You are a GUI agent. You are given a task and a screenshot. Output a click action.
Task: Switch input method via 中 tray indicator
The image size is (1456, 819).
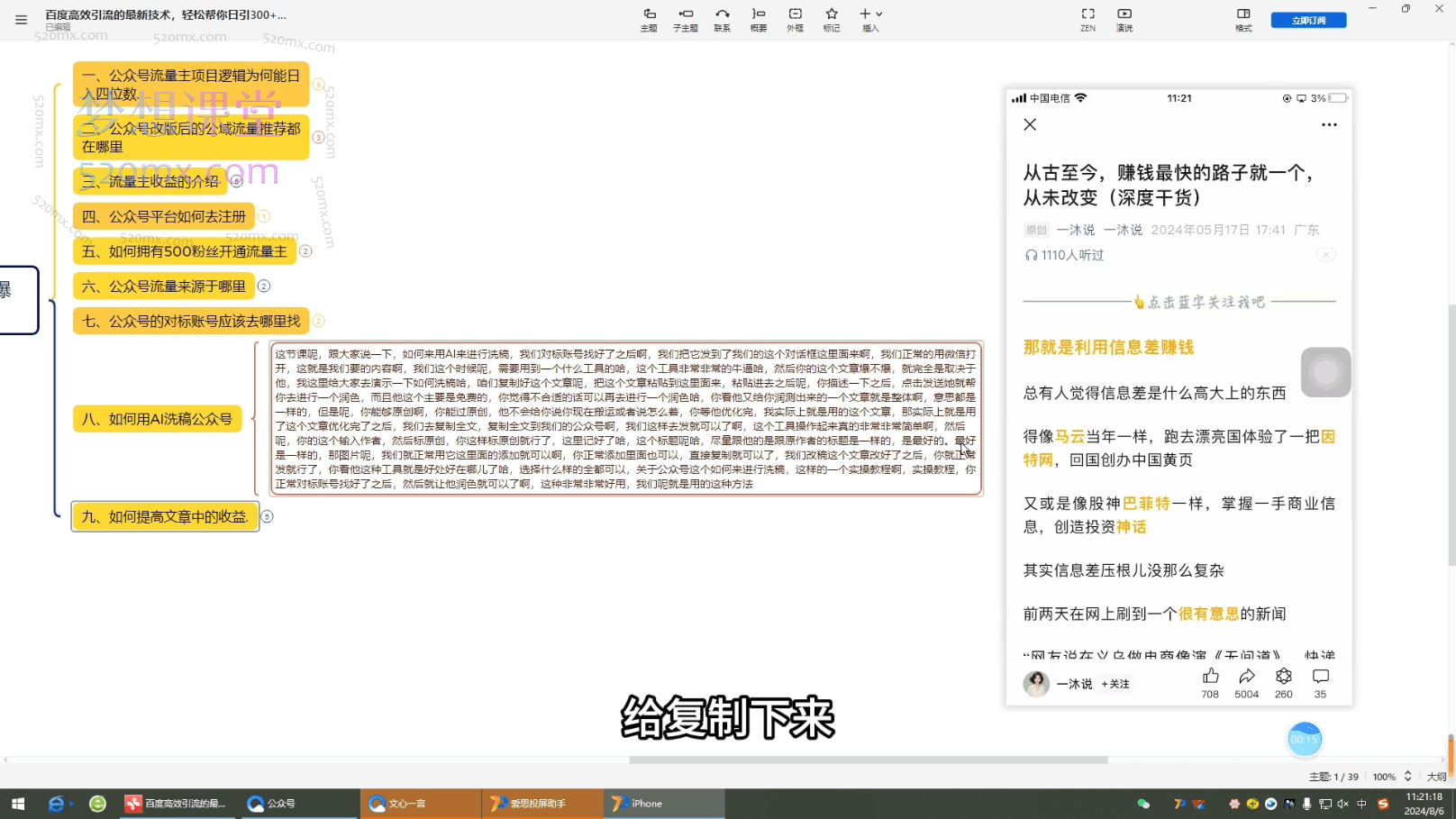pyautogui.click(x=1361, y=803)
